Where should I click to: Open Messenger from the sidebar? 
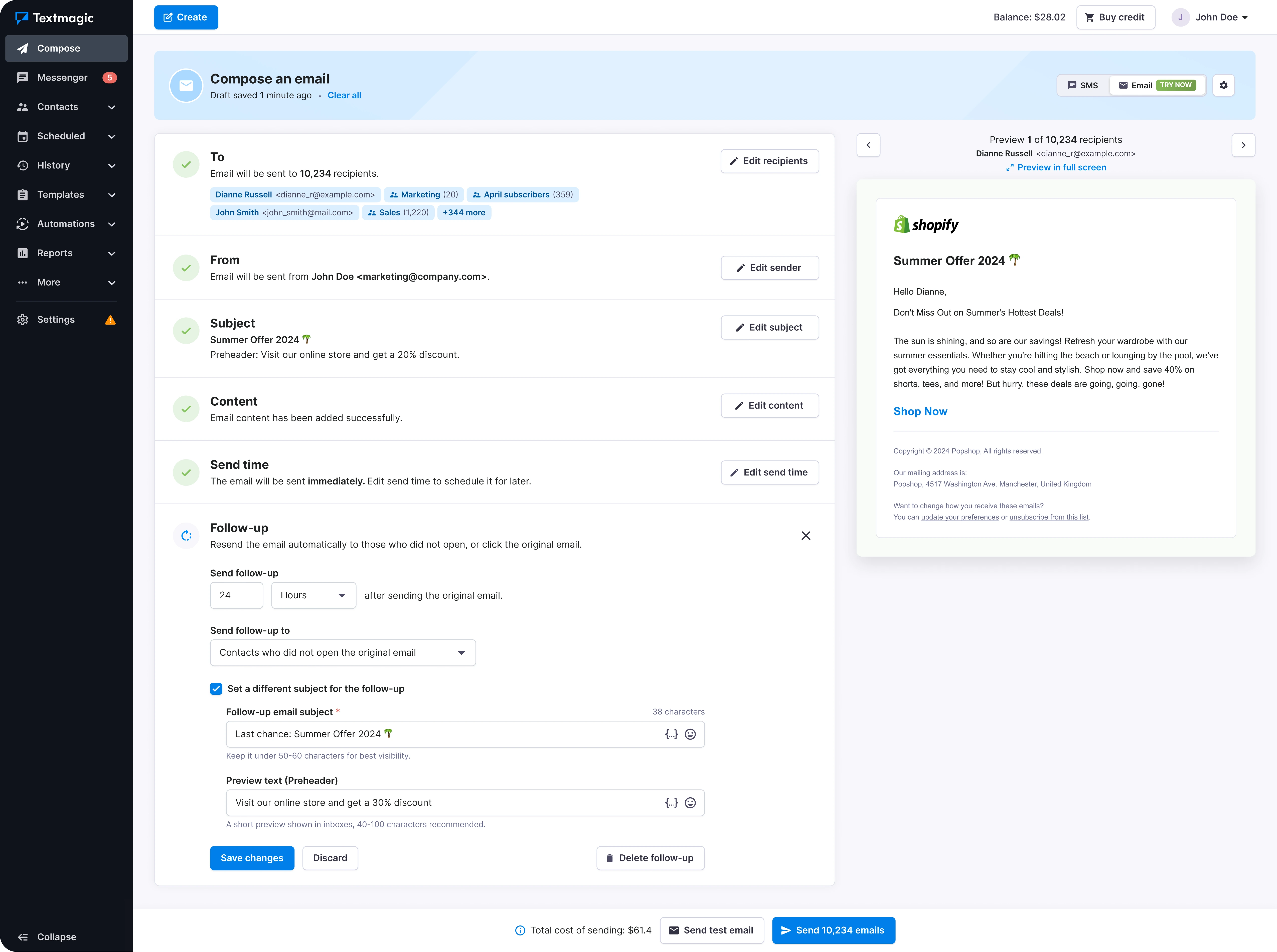66,78
